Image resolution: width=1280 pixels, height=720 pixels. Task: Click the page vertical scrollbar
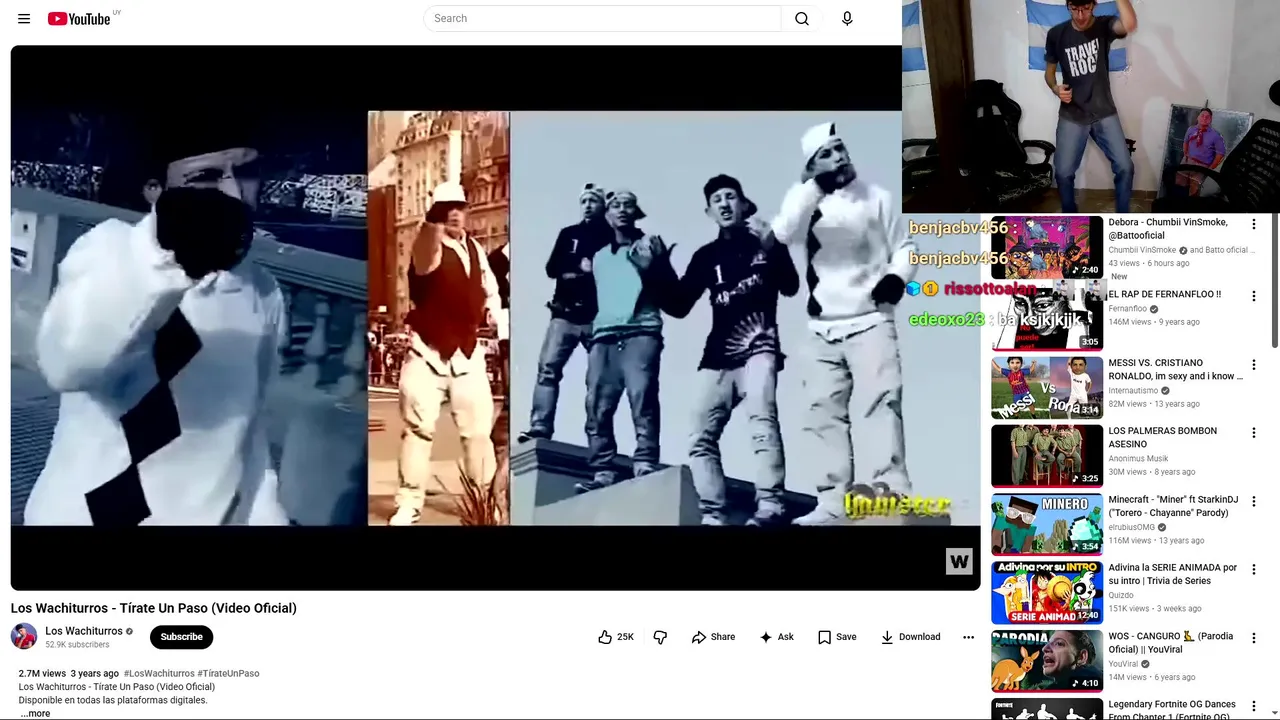coord(1274,282)
